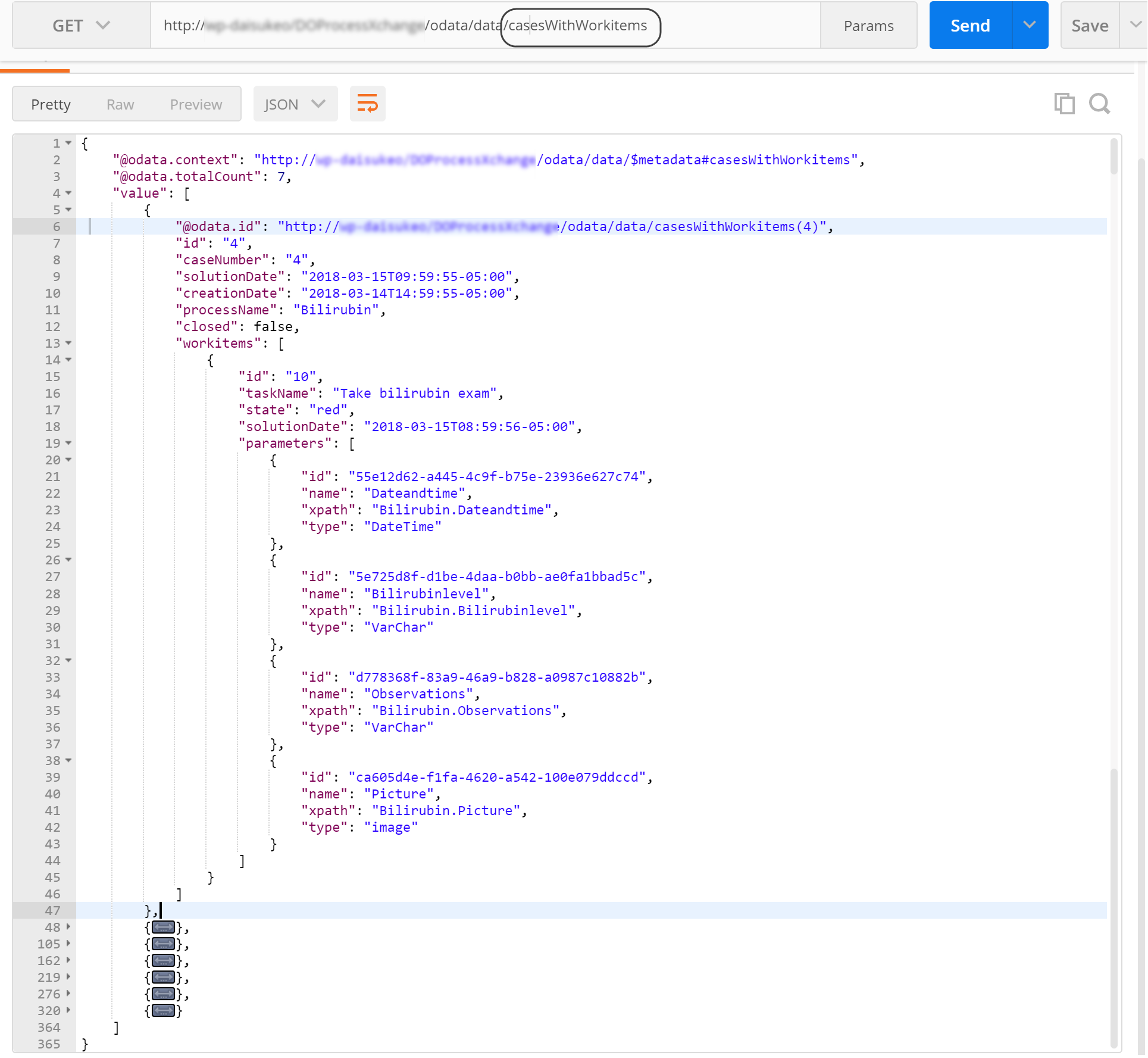
Task: Save the request
Action: coord(1090,26)
